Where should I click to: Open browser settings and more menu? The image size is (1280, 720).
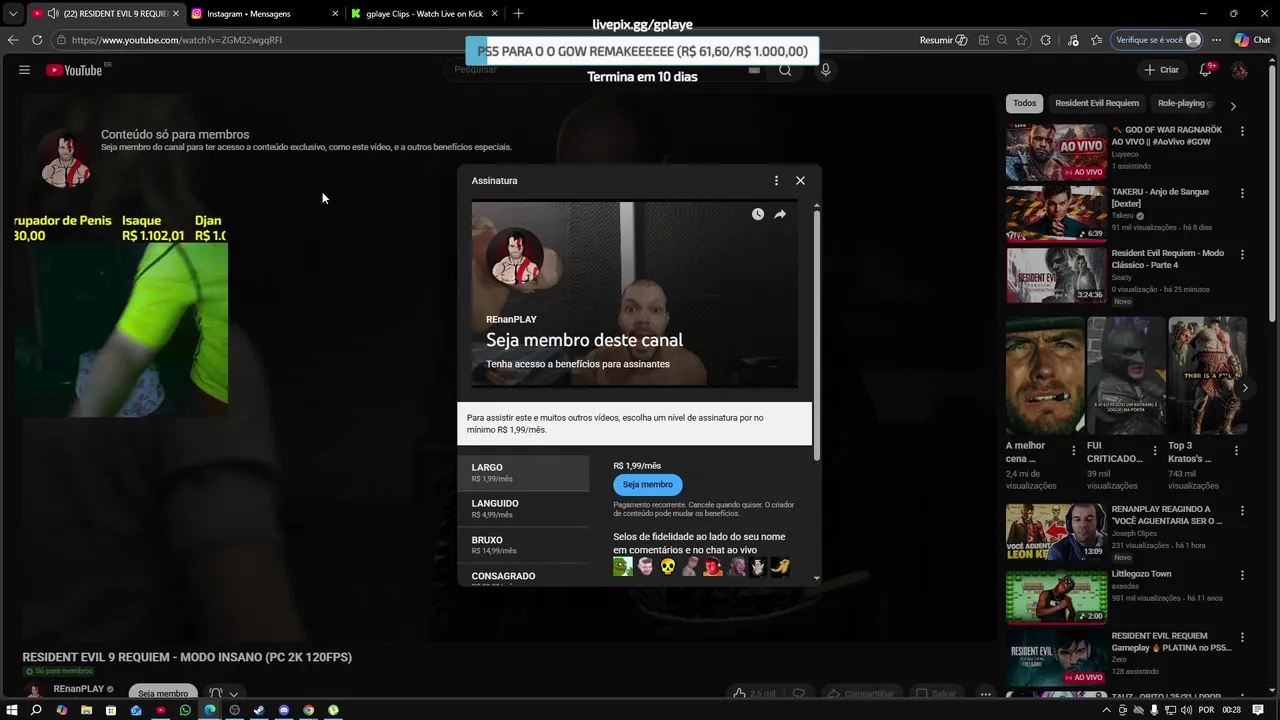(x=1216, y=40)
